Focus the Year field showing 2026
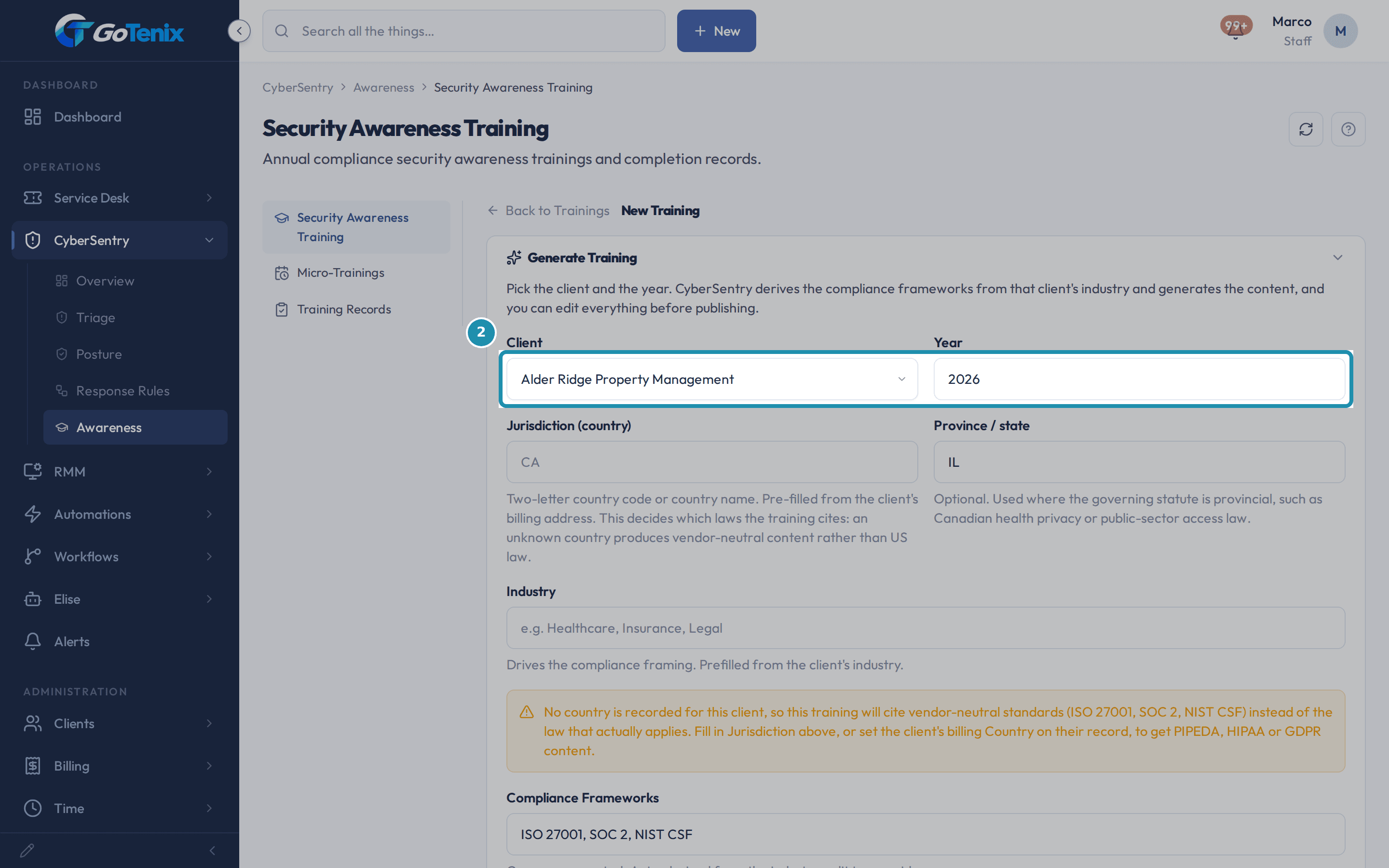Screen dimensions: 1389x868 click(x=1139, y=379)
